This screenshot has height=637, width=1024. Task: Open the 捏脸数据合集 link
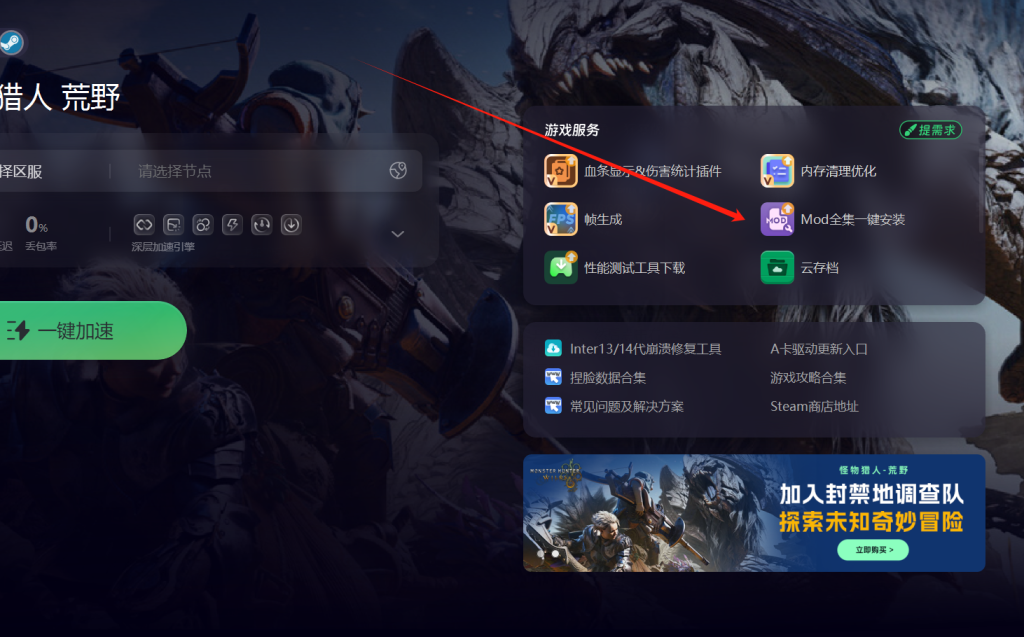coord(595,378)
